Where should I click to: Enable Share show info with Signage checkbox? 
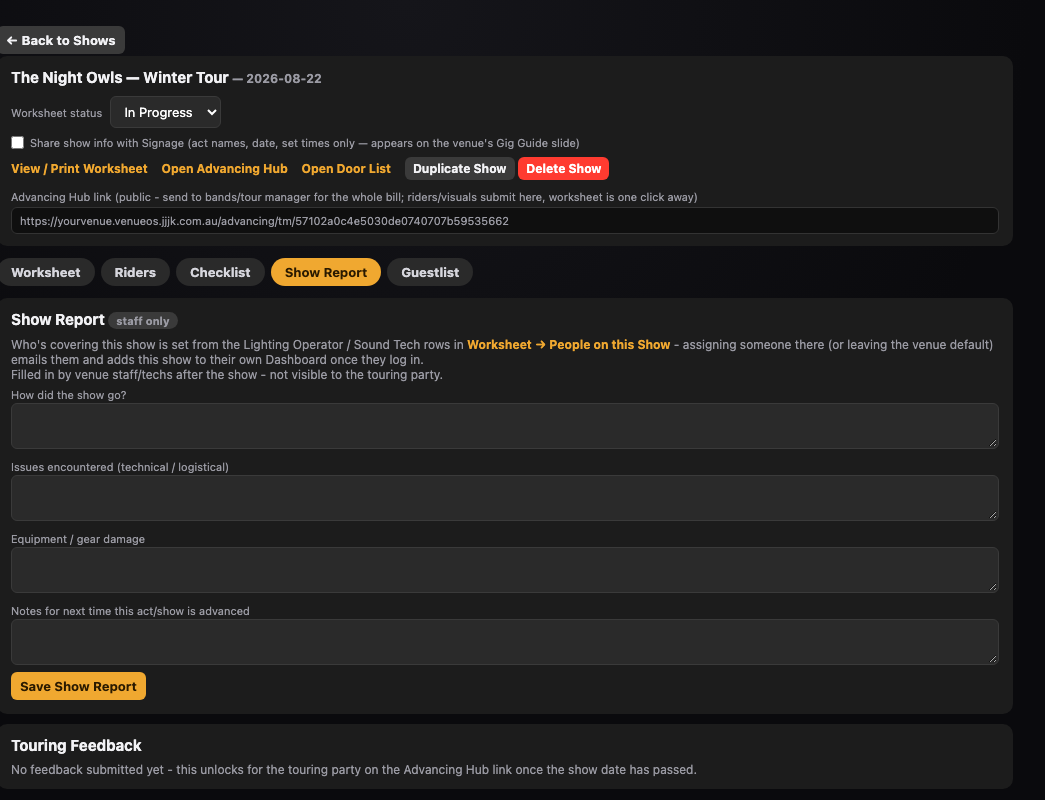tap(17, 143)
